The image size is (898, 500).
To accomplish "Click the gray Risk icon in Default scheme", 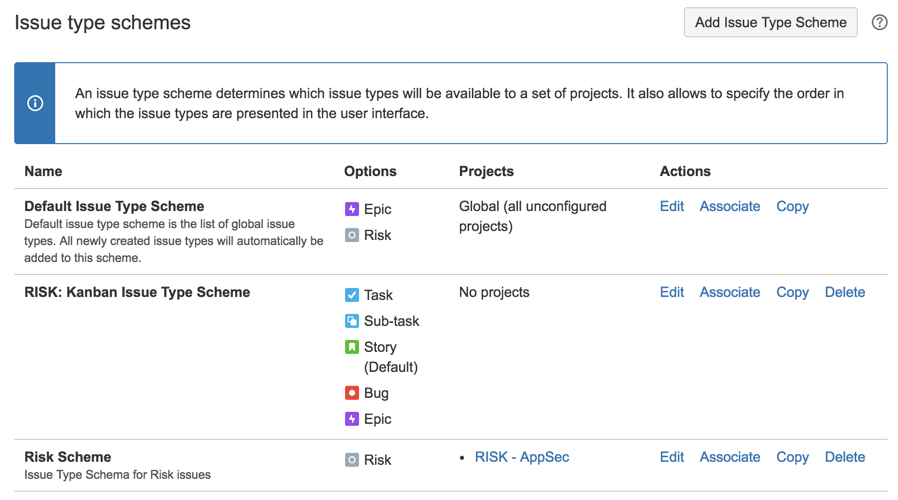I will (x=352, y=235).
